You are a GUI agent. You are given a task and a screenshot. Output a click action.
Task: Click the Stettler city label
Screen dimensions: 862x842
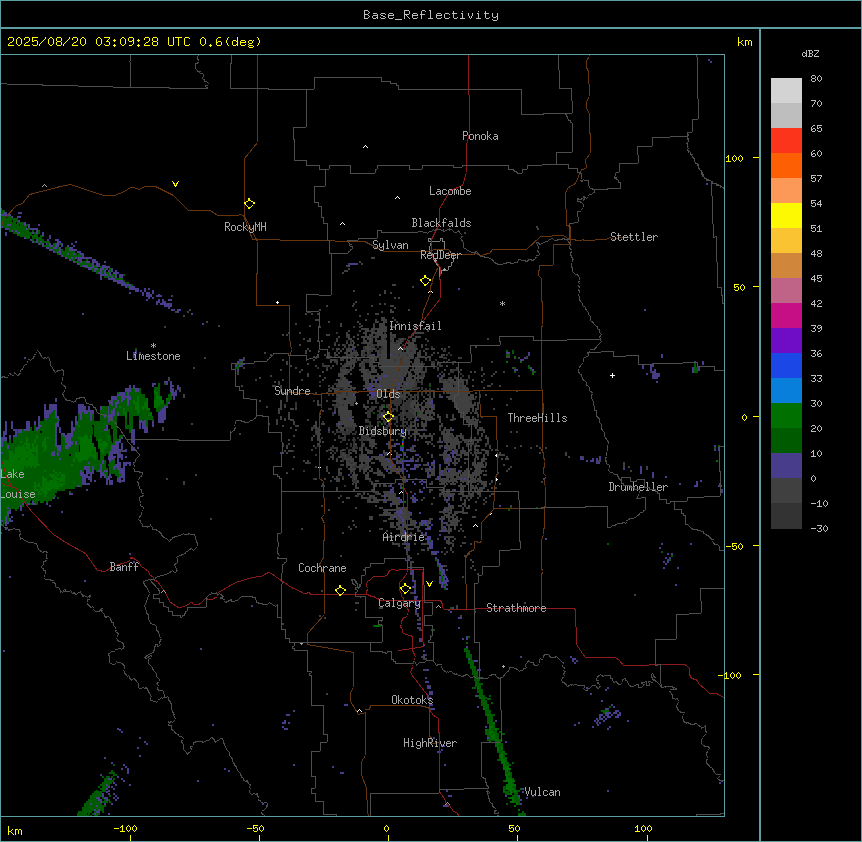tap(634, 237)
